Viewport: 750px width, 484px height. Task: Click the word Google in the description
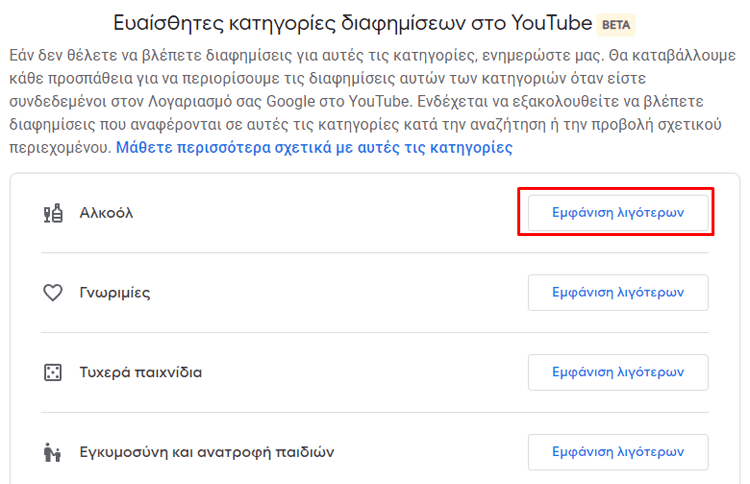[290, 101]
